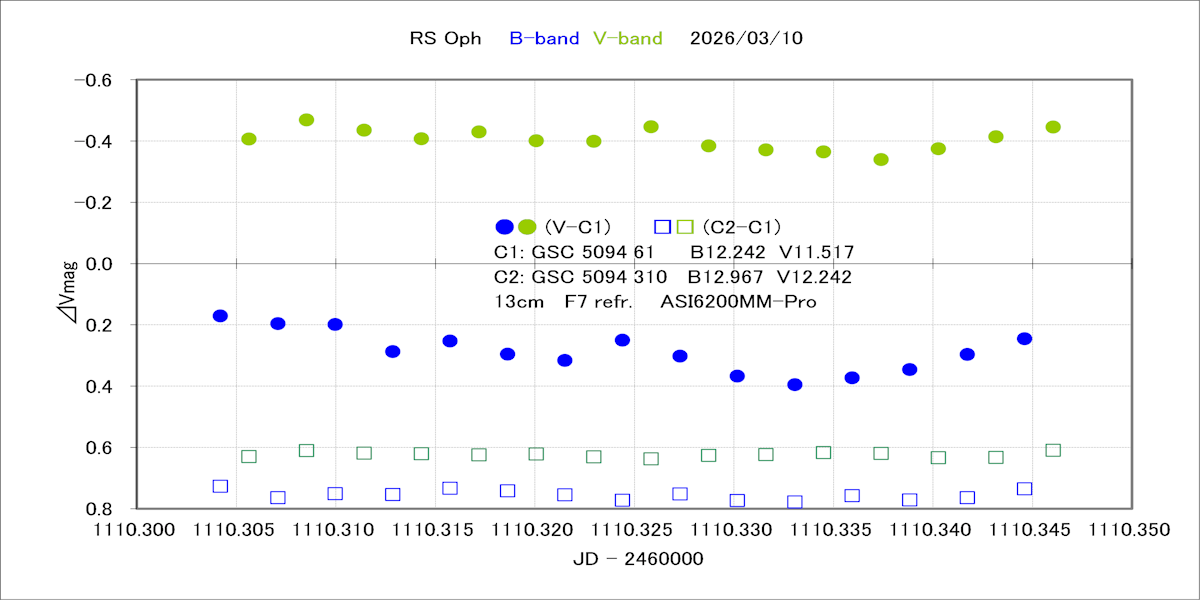Click the green hollow square legend marker
Screen dimensions: 1200x600
(x=685, y=226)
